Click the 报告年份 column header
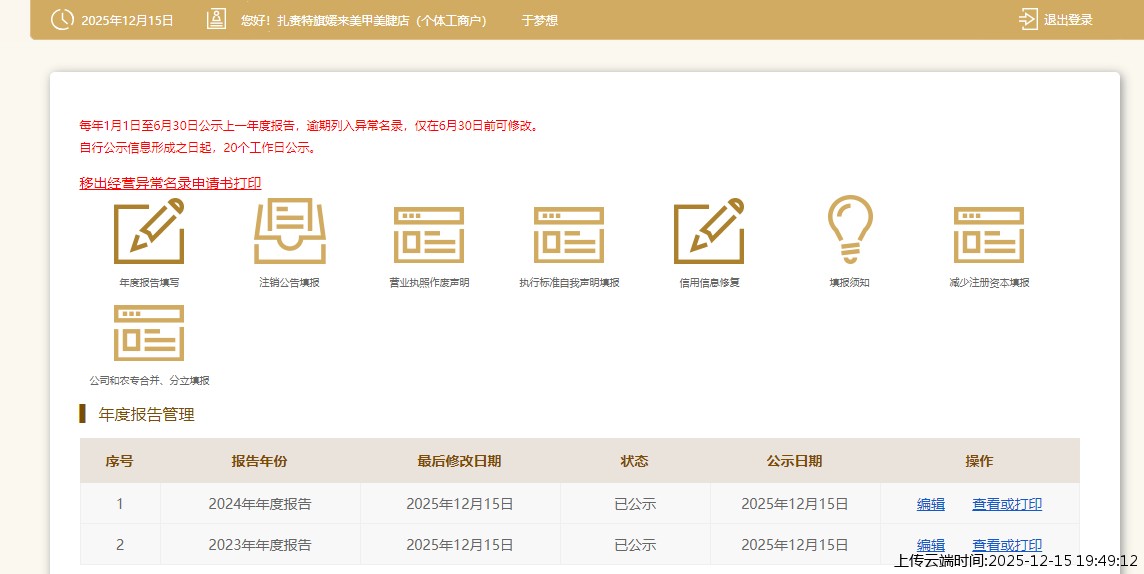The width and height of the screenshot is (1144, 574). pos(260,461)
